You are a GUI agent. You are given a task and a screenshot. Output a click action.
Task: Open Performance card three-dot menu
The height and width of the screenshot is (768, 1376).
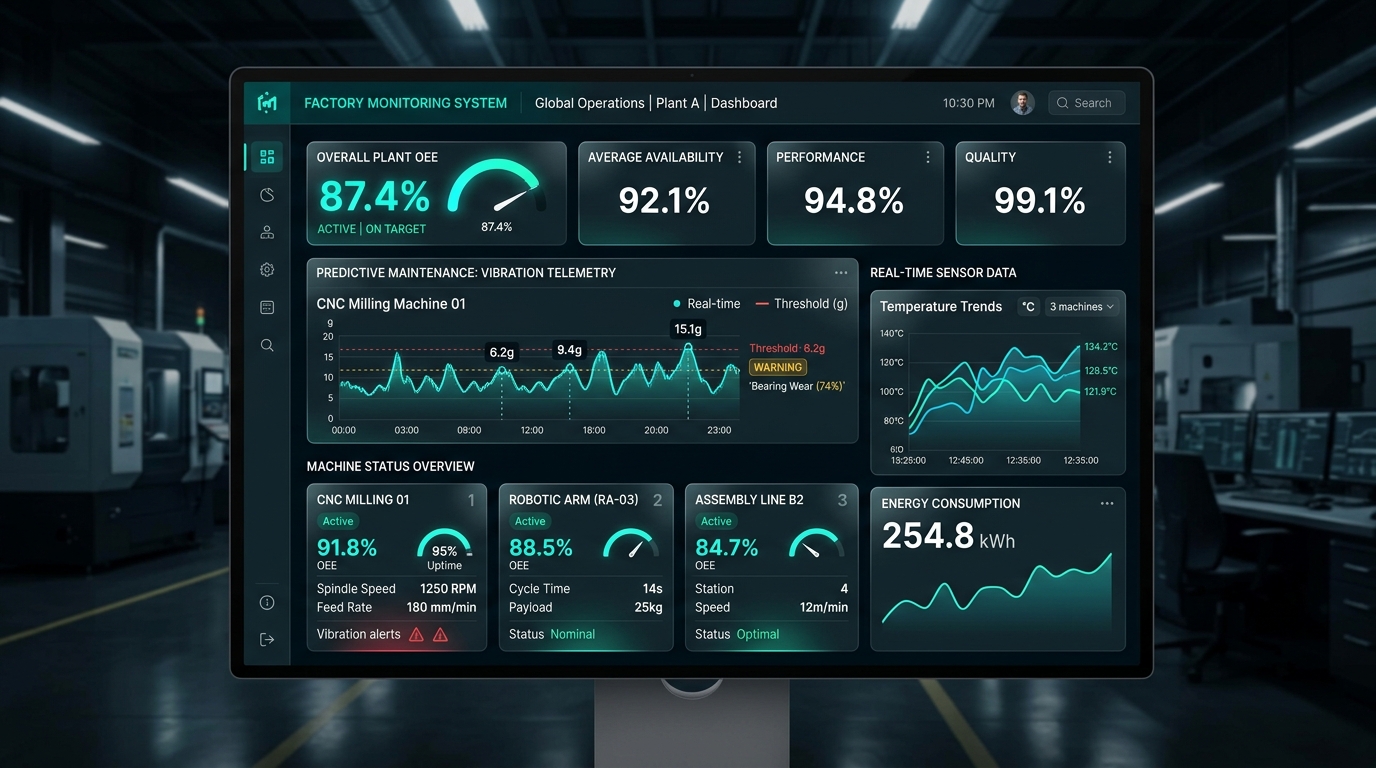tap(928, 157)
